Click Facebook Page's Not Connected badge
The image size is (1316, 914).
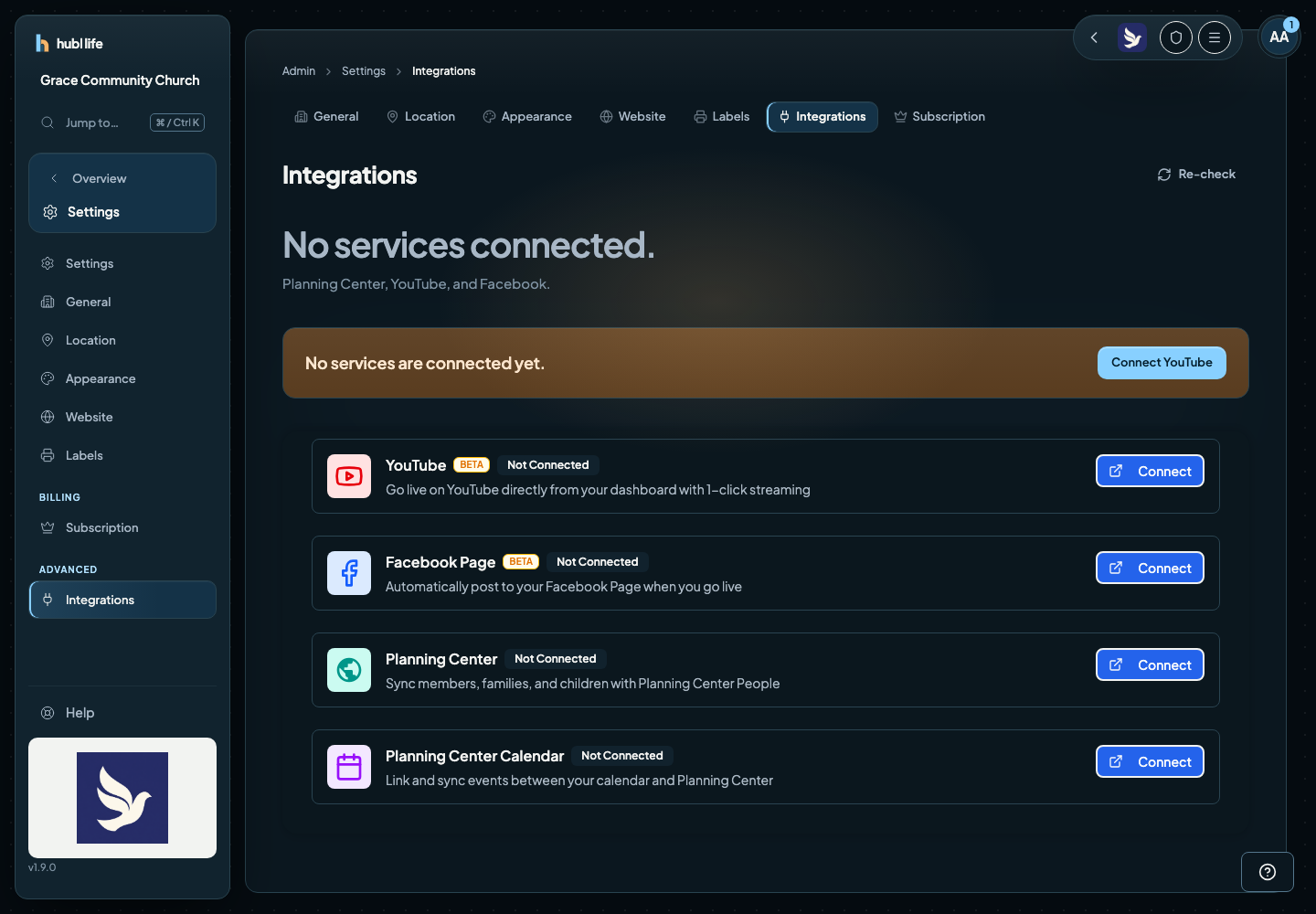click(x=598, y=562)
